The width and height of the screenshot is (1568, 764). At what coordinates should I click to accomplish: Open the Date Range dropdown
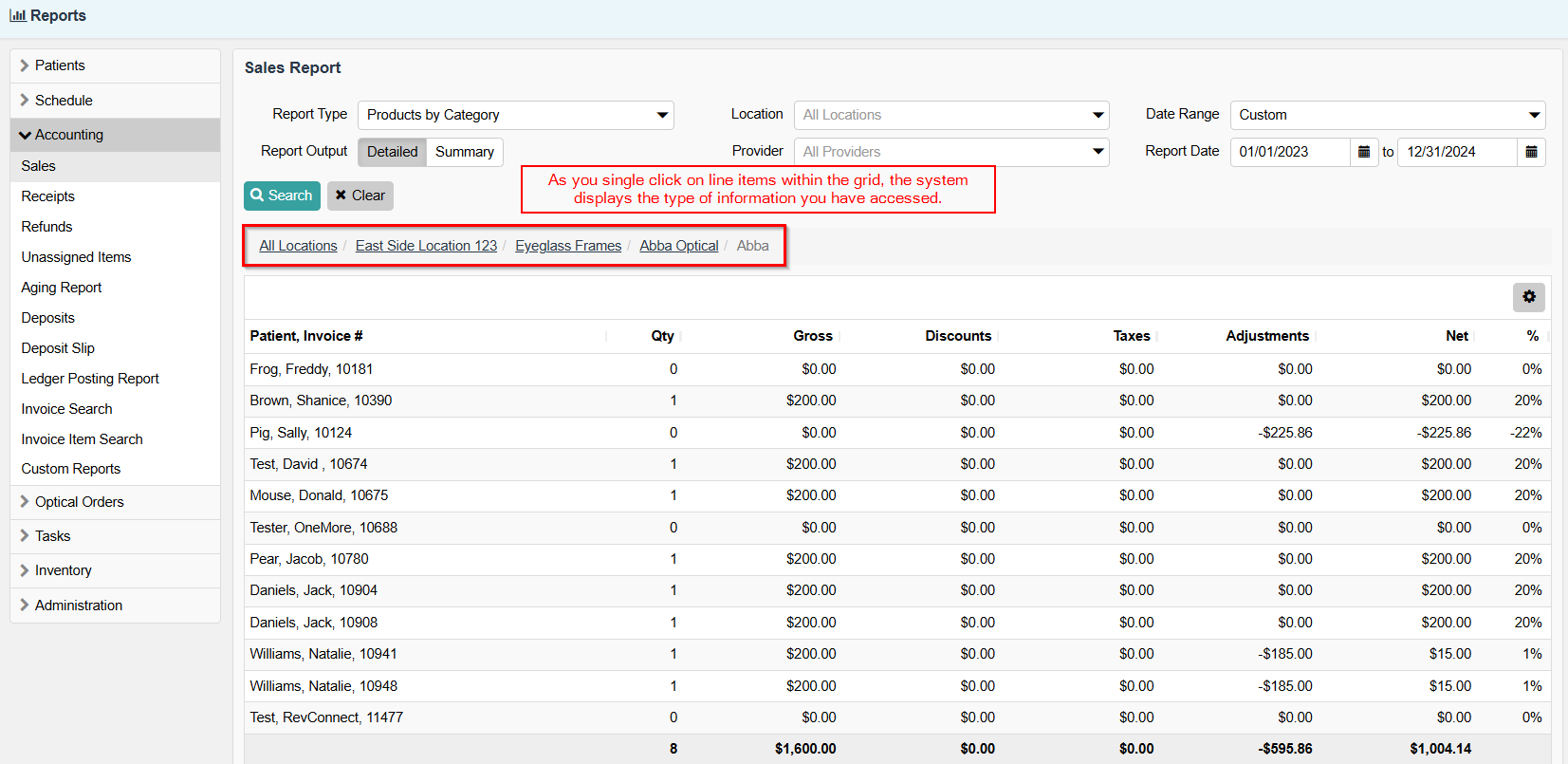(1387, 115)
